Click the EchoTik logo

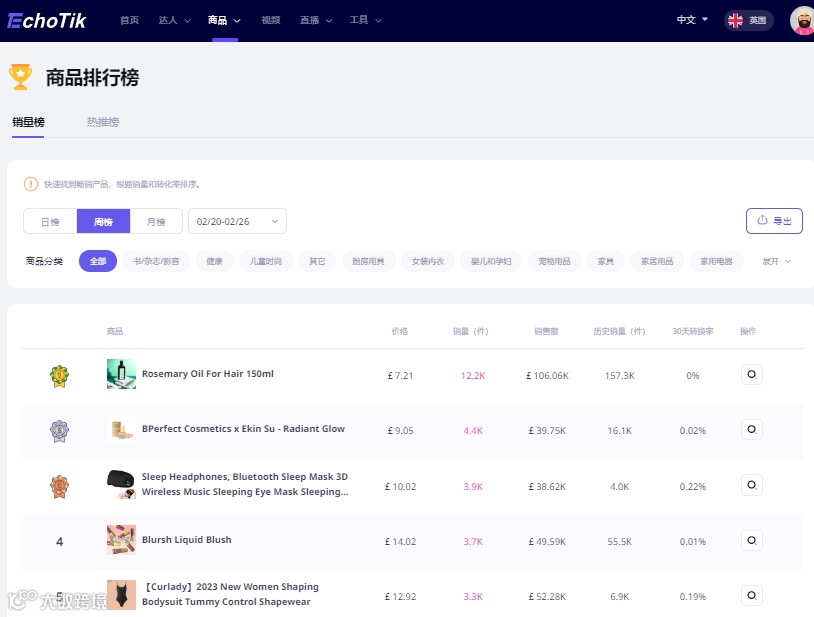click(x=47, y=21)
